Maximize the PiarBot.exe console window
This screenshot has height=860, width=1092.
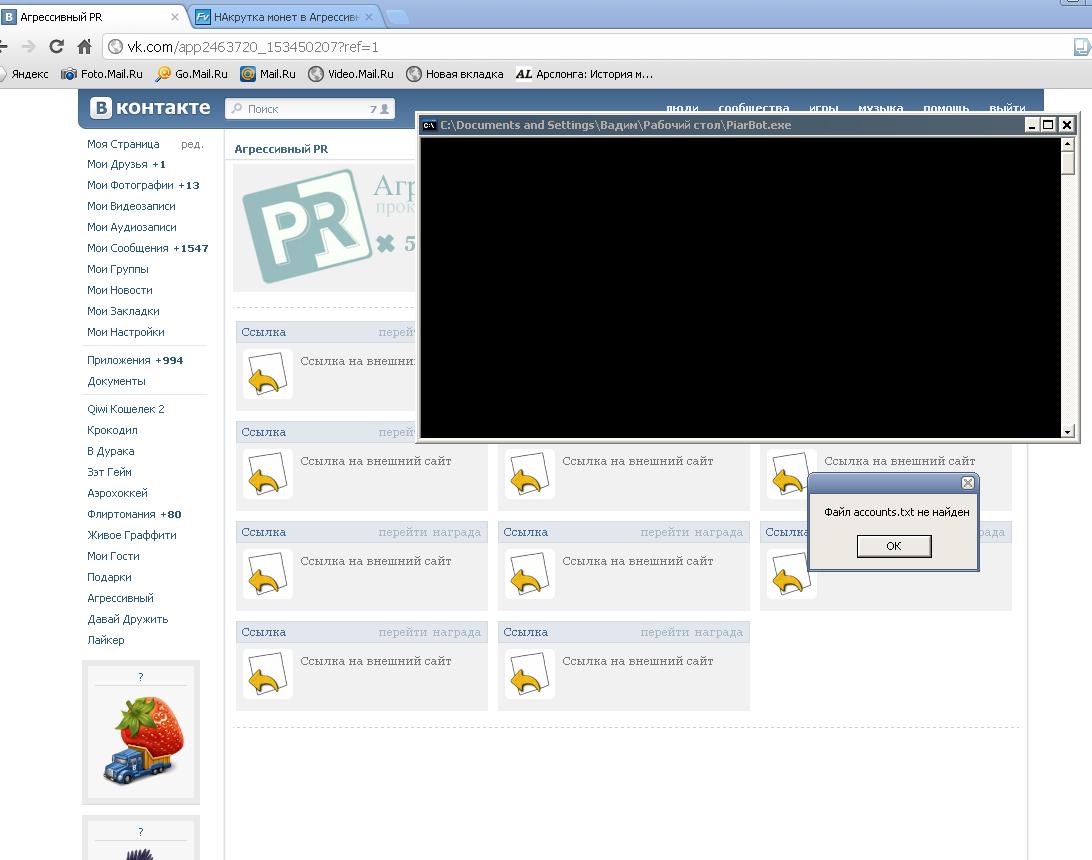pyautogui.click(x=1048, y=125)
